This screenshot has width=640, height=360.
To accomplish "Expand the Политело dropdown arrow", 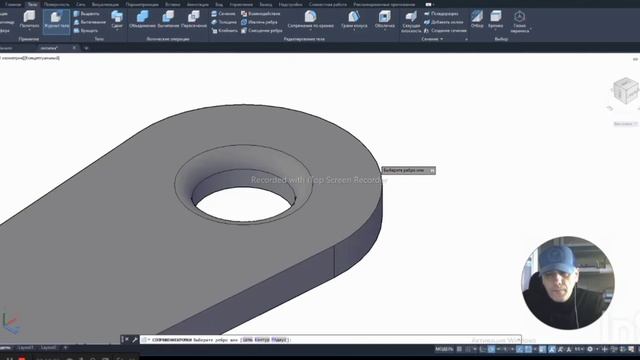I will (29, 30).
